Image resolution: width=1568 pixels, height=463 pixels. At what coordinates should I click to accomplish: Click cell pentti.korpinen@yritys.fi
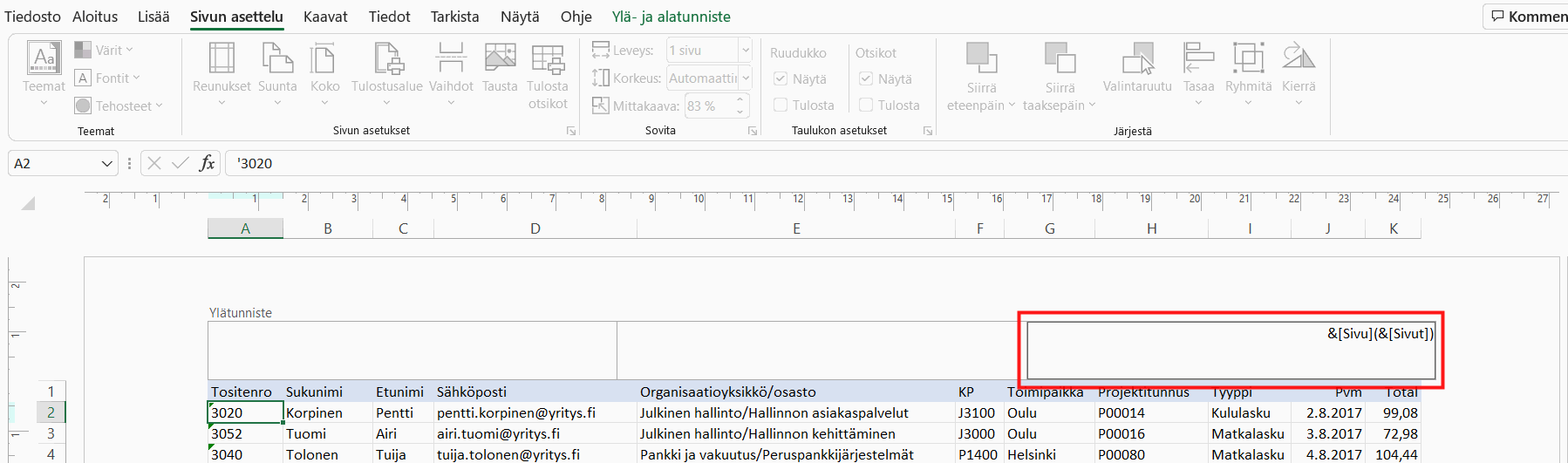535,412
